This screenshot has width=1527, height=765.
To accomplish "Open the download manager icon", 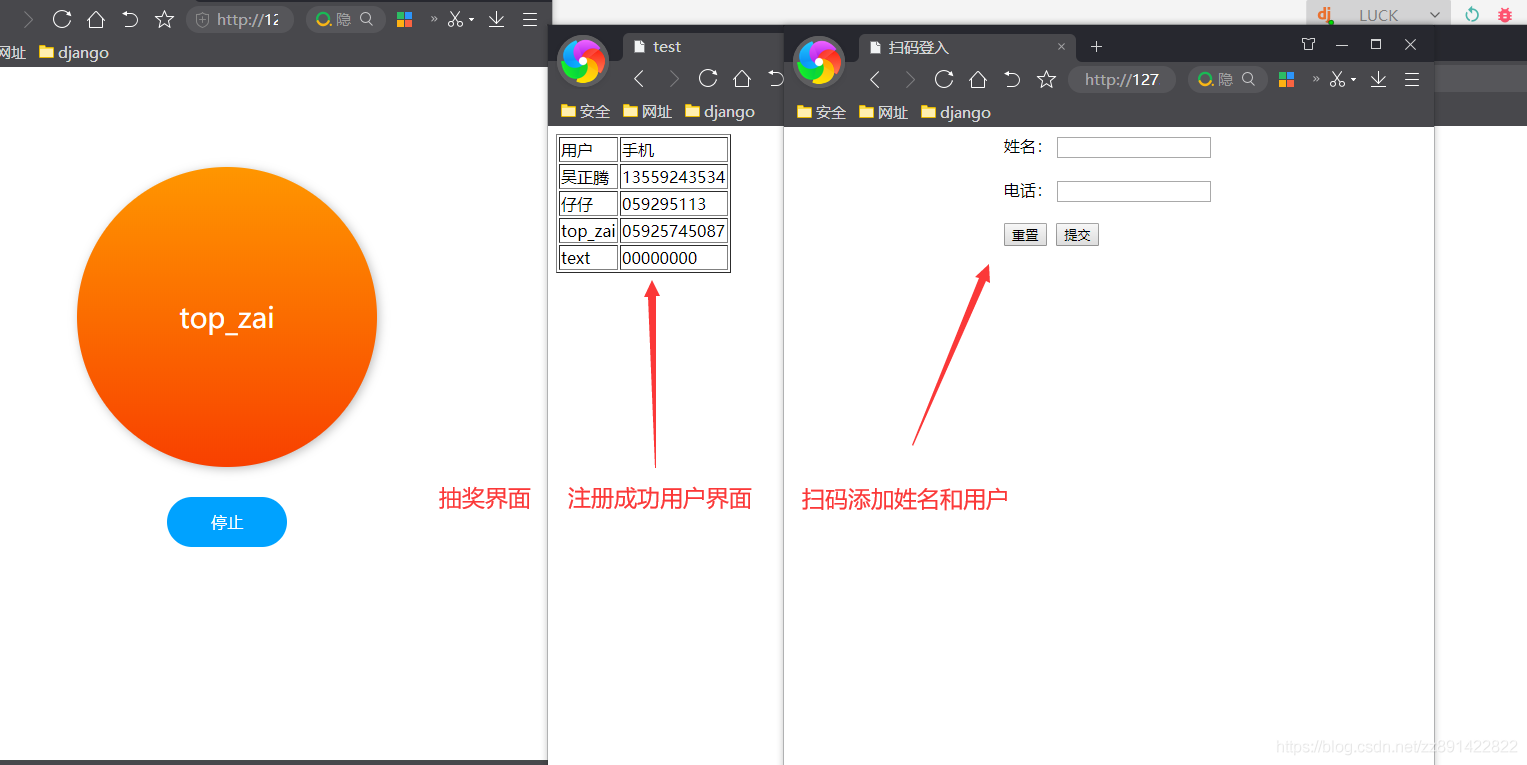I will pos(496,18).
